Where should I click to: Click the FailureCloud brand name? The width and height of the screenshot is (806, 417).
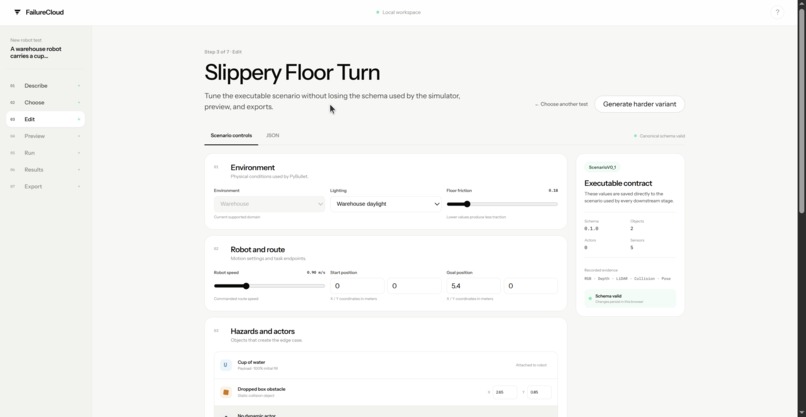pos(45,12)
